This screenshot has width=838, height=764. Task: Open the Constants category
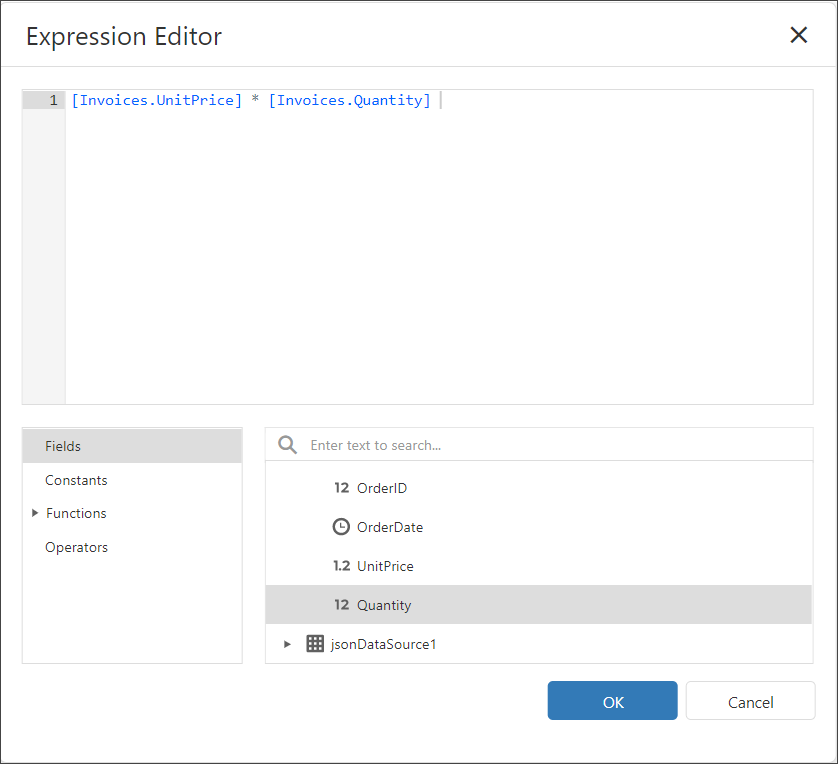76,480
